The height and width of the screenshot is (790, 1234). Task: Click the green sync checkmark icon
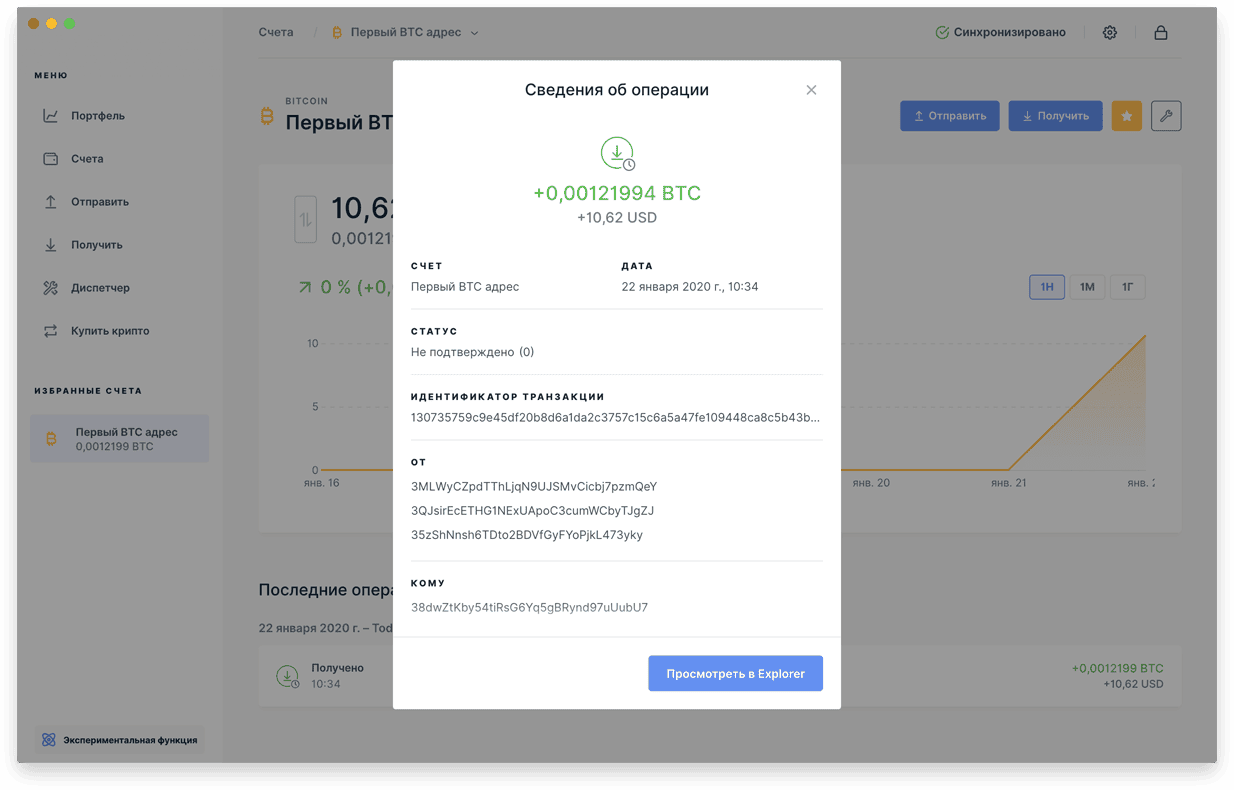[942, 32]
